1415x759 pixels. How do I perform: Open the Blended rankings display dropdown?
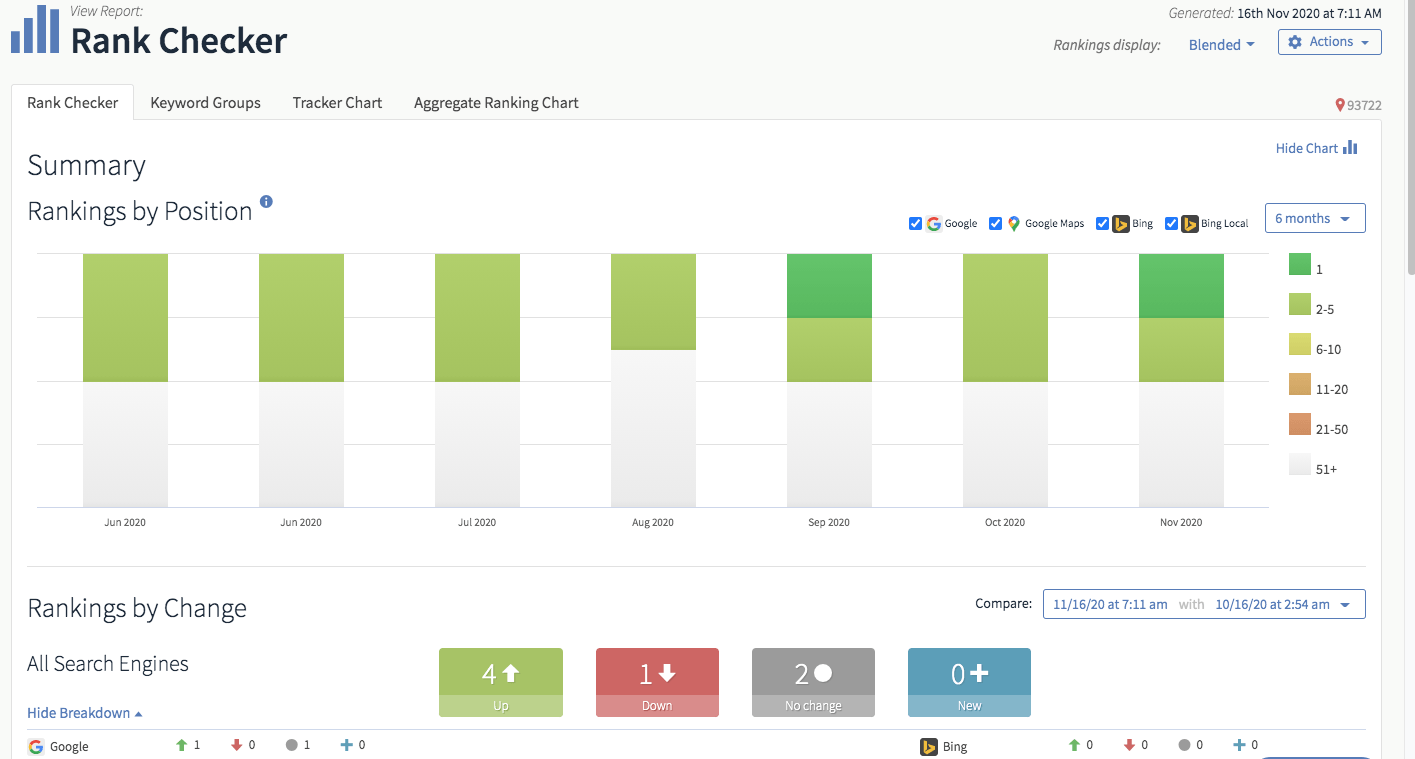pyautogui.click(x=1221, y=45)
